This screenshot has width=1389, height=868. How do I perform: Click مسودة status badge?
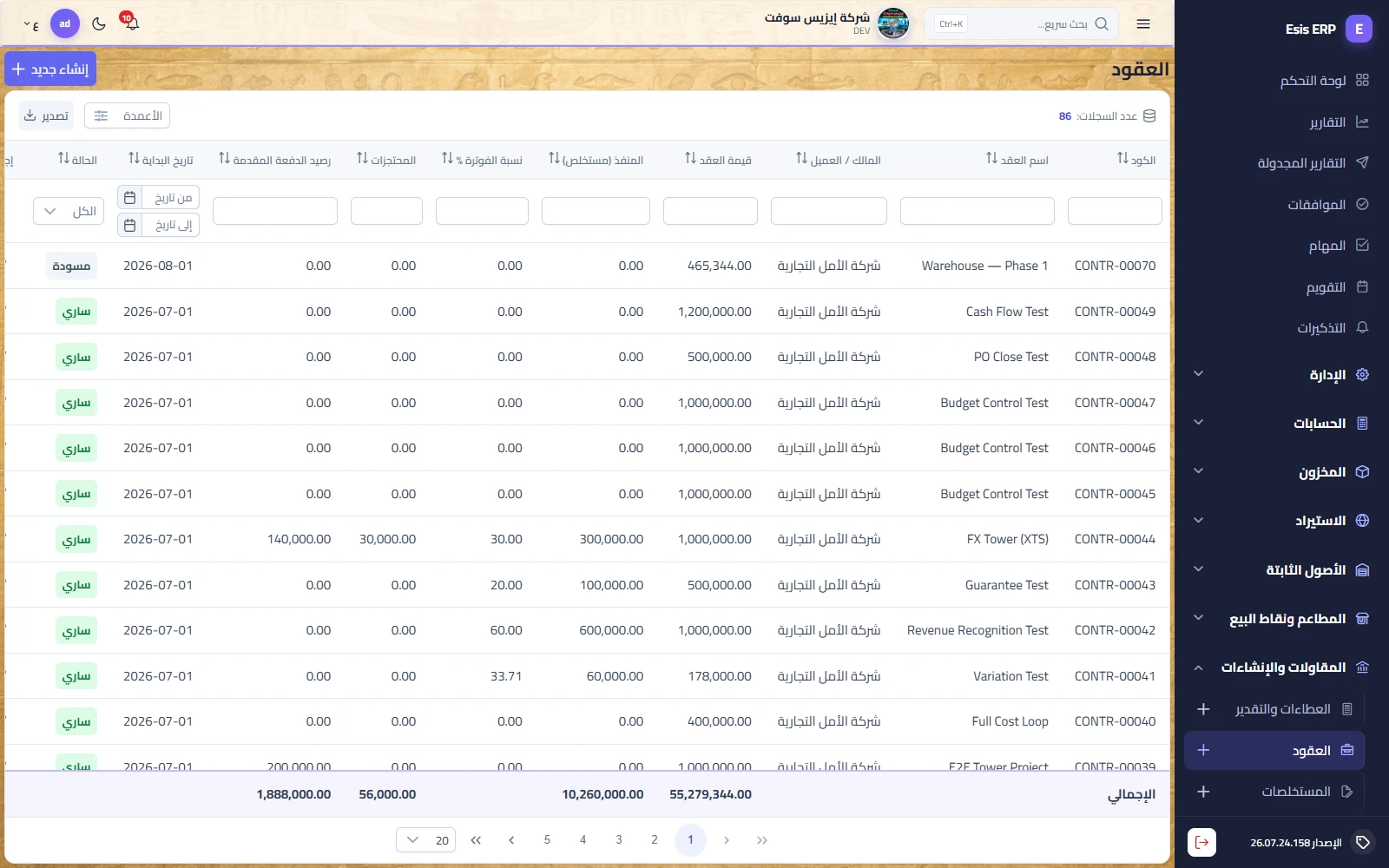(71, 266)
